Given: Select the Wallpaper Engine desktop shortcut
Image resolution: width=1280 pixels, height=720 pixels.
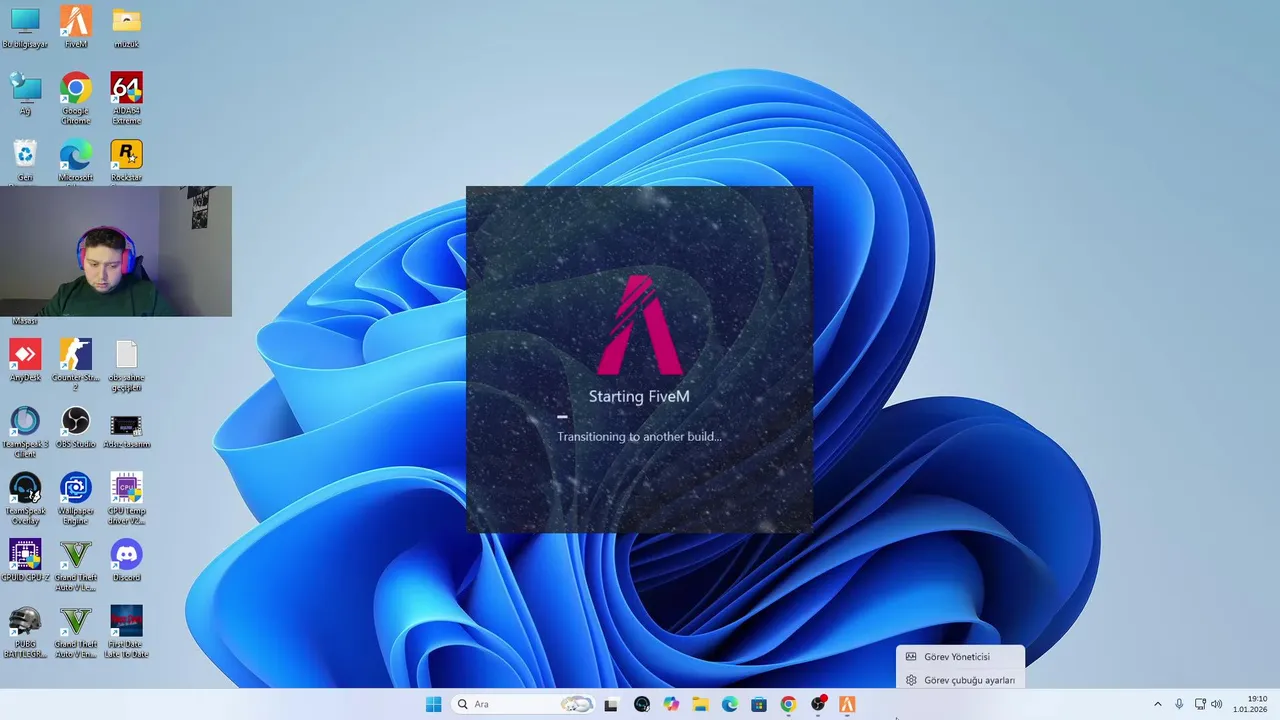Looking at the screenshot, I should click(75, 499).
